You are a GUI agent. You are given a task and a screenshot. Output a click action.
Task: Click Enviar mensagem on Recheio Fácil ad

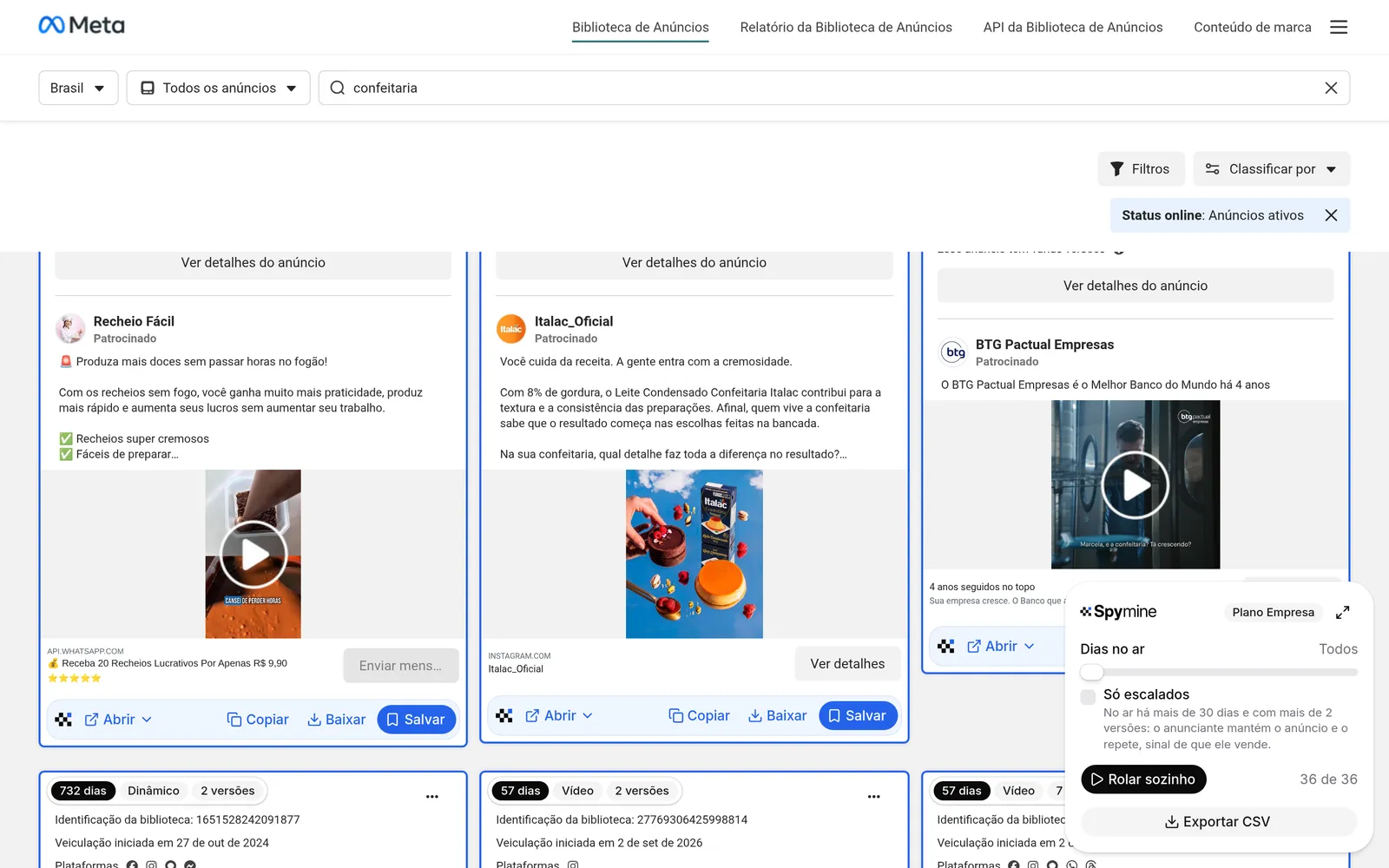point(400,666)
